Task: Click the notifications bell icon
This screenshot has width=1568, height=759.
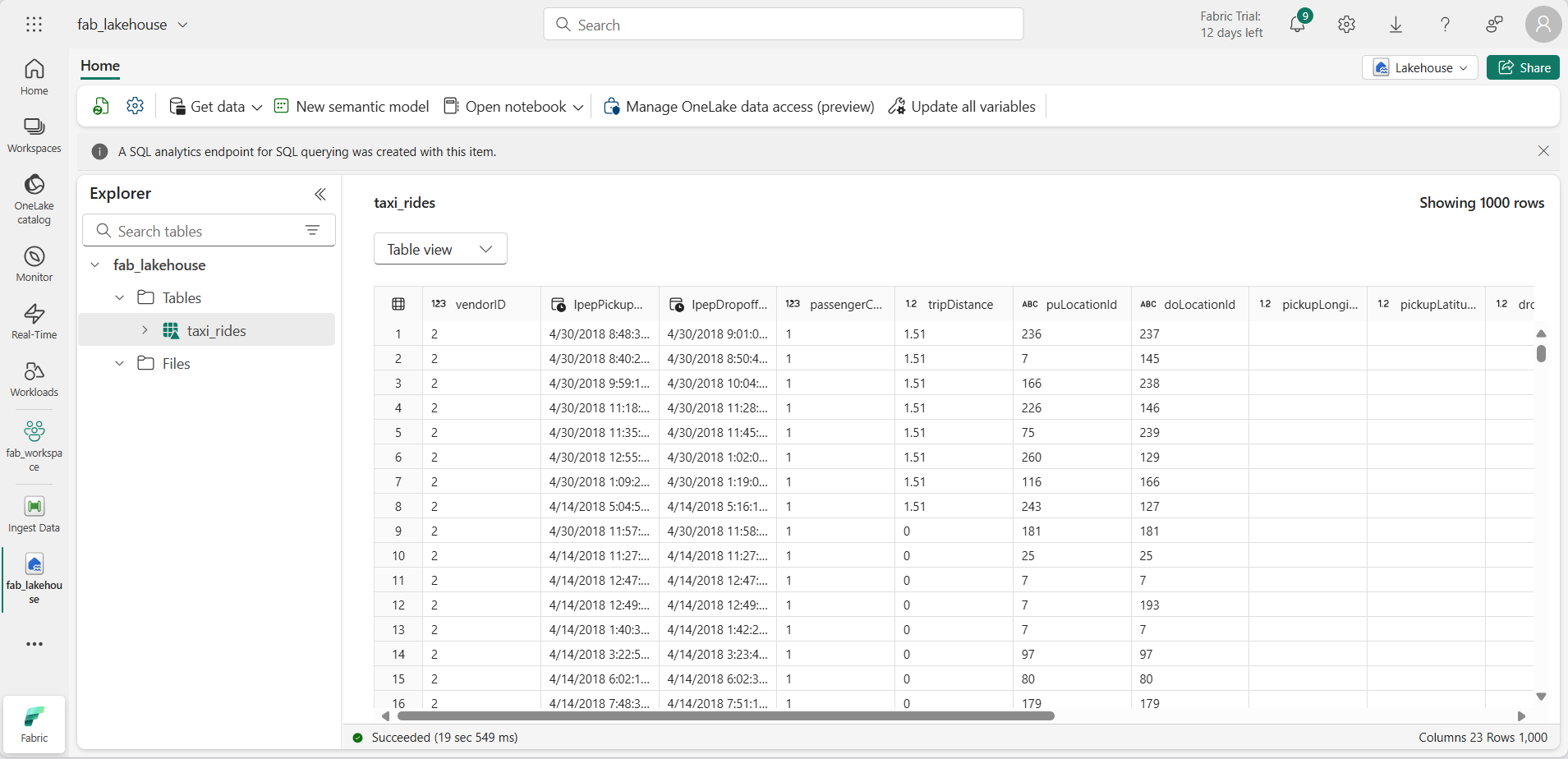Action: click(1297, 25)
